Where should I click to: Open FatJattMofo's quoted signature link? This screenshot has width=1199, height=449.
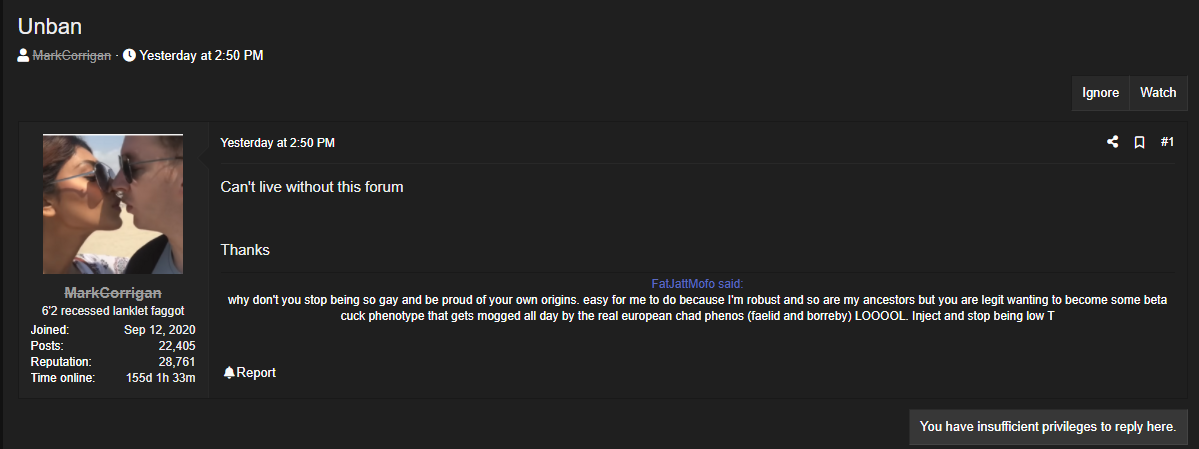(697, 284)
